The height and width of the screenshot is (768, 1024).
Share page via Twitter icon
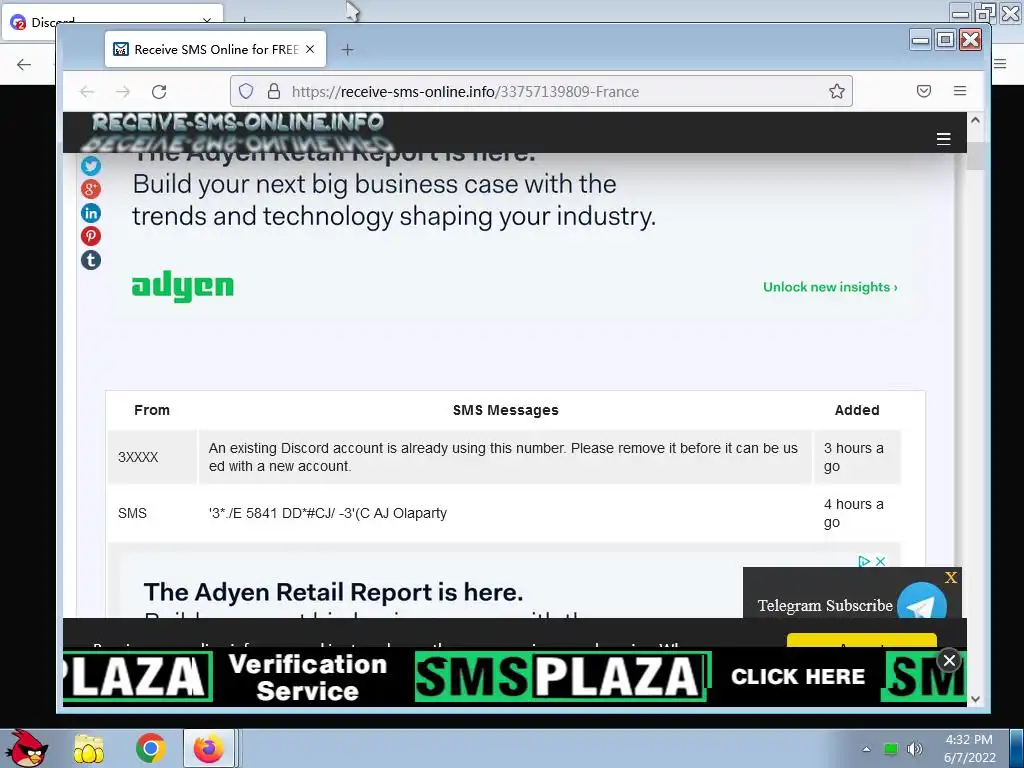pyautogui.click(x=91, y=166)
